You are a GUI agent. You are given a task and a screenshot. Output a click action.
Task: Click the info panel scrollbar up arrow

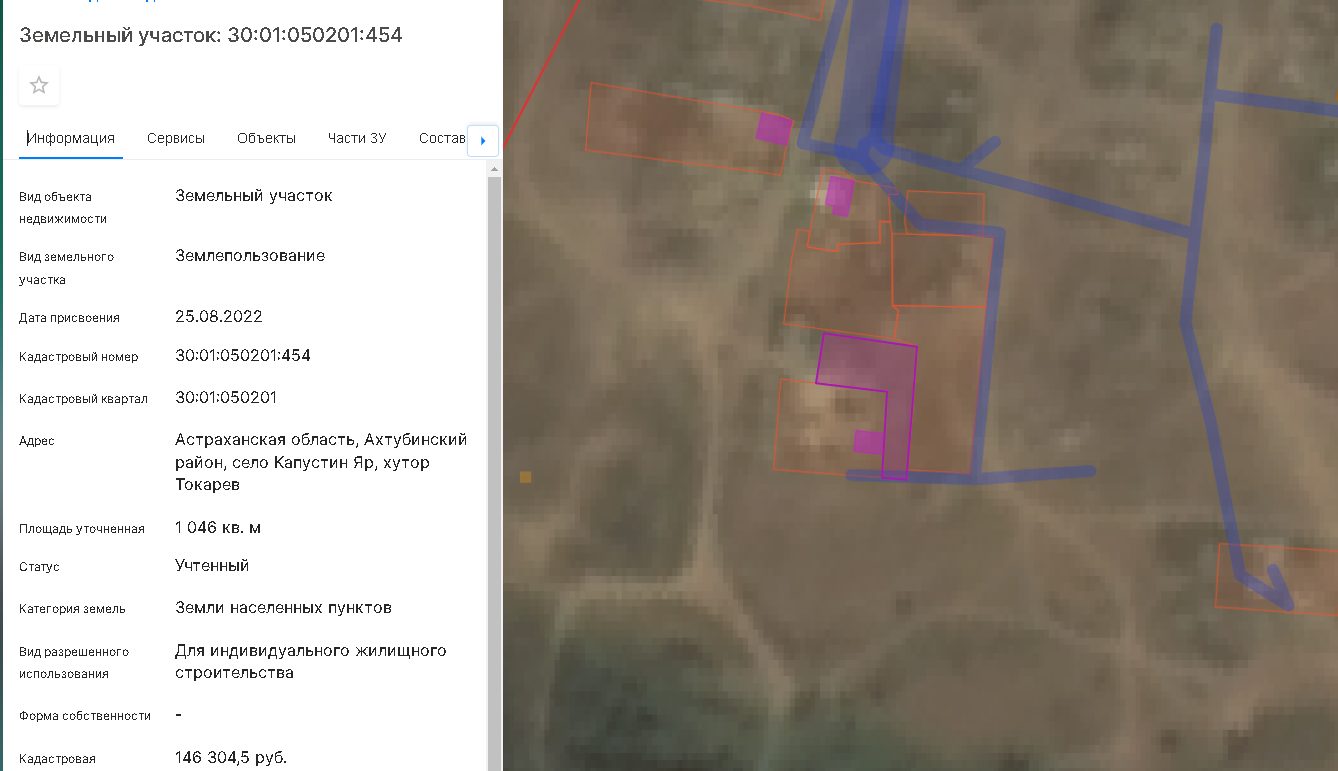click(494, 170)
